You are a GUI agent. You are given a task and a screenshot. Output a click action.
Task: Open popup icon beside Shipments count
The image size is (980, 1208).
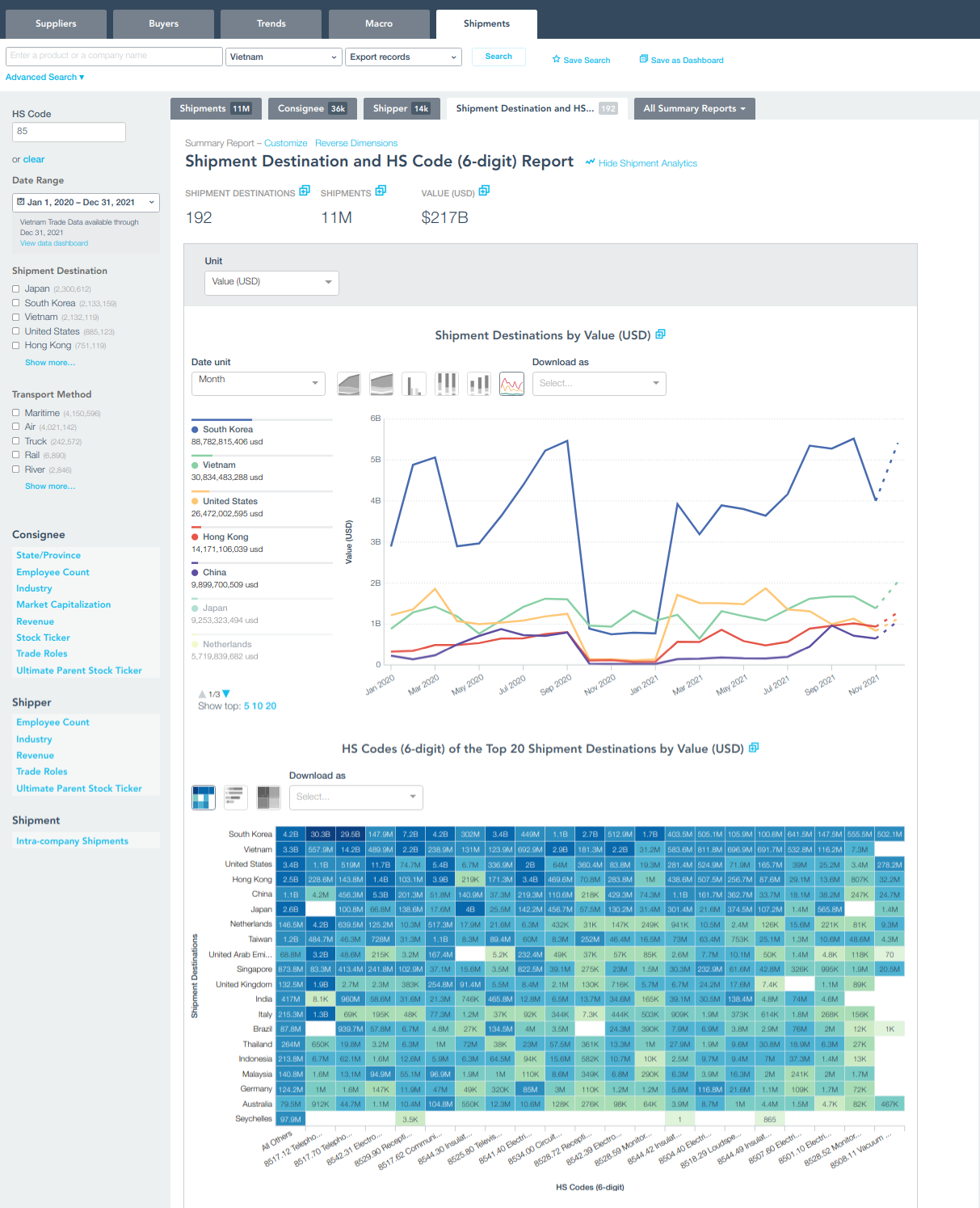(x=381, y=191)
